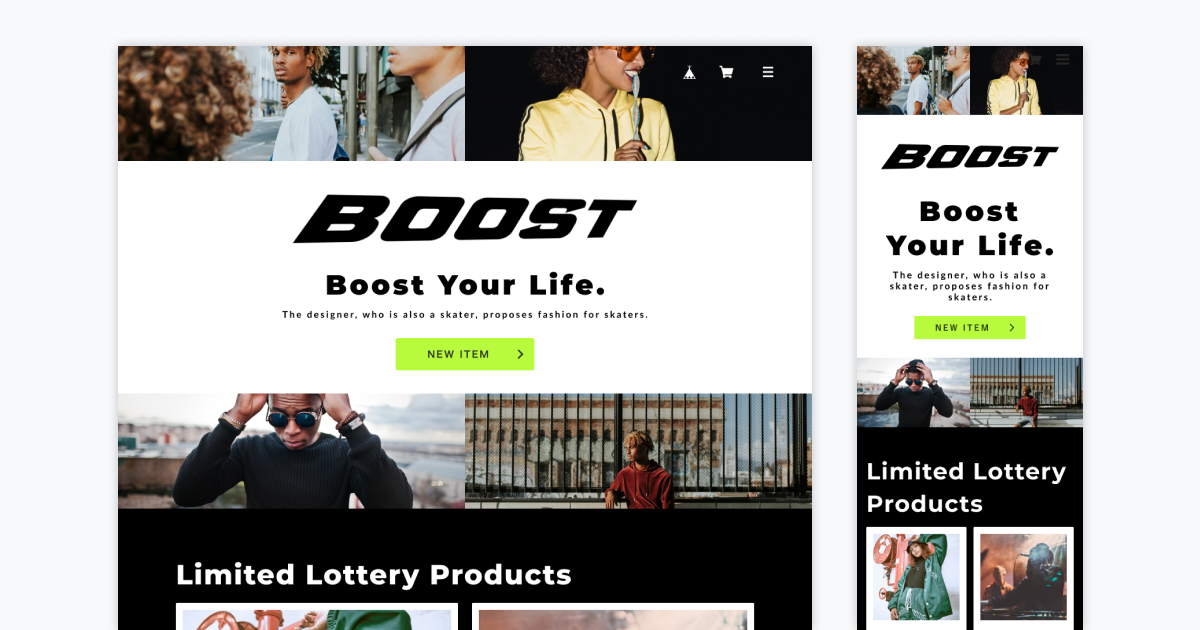Open the first lottery product card on desktop
Screen dimensions: 1200x630
point(317,616)
